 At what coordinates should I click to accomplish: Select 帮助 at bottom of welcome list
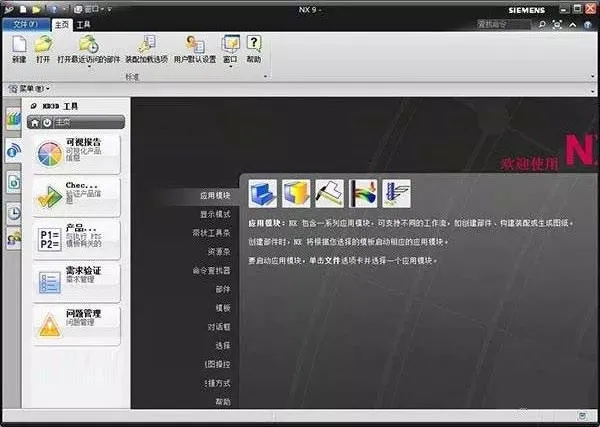[x=223, y=402]
